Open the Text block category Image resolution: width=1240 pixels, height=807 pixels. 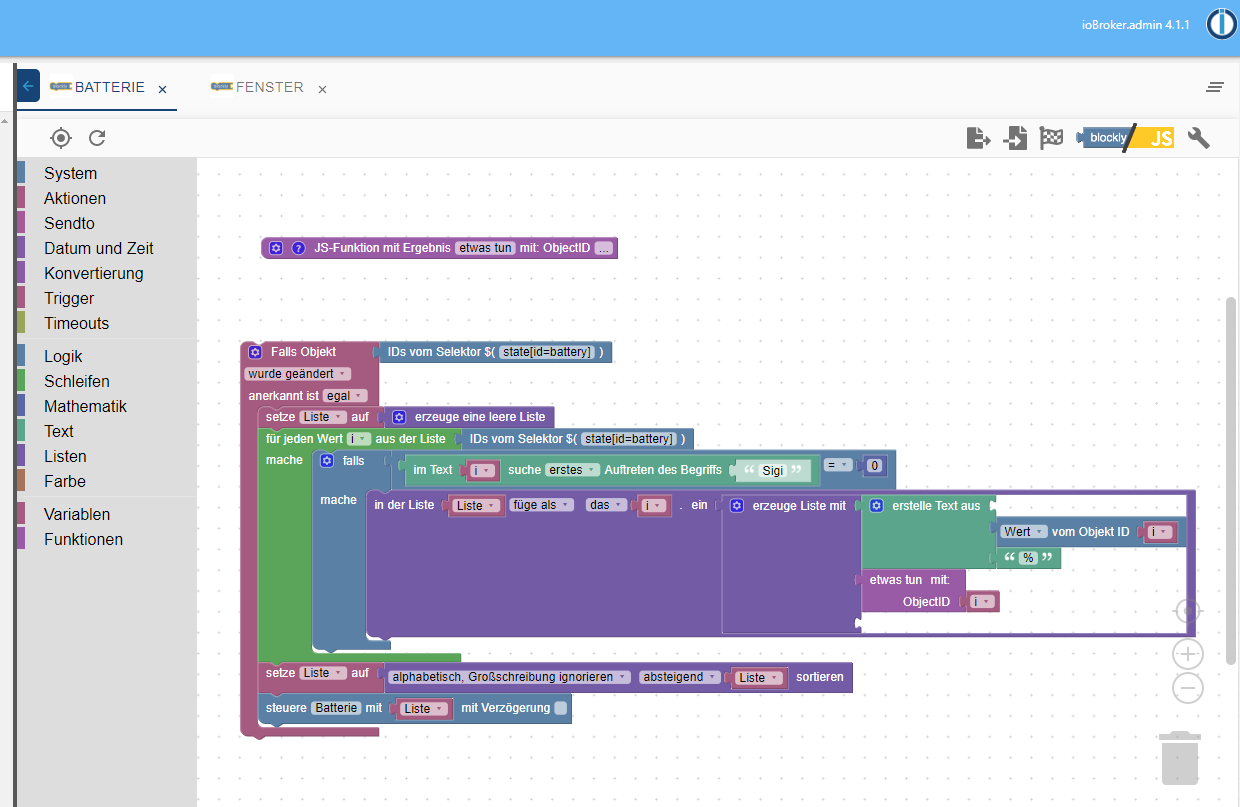coord(59,432)
